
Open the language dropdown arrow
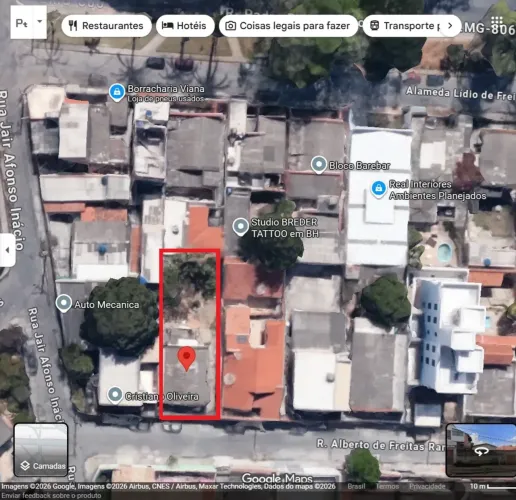tap(40, 22)
